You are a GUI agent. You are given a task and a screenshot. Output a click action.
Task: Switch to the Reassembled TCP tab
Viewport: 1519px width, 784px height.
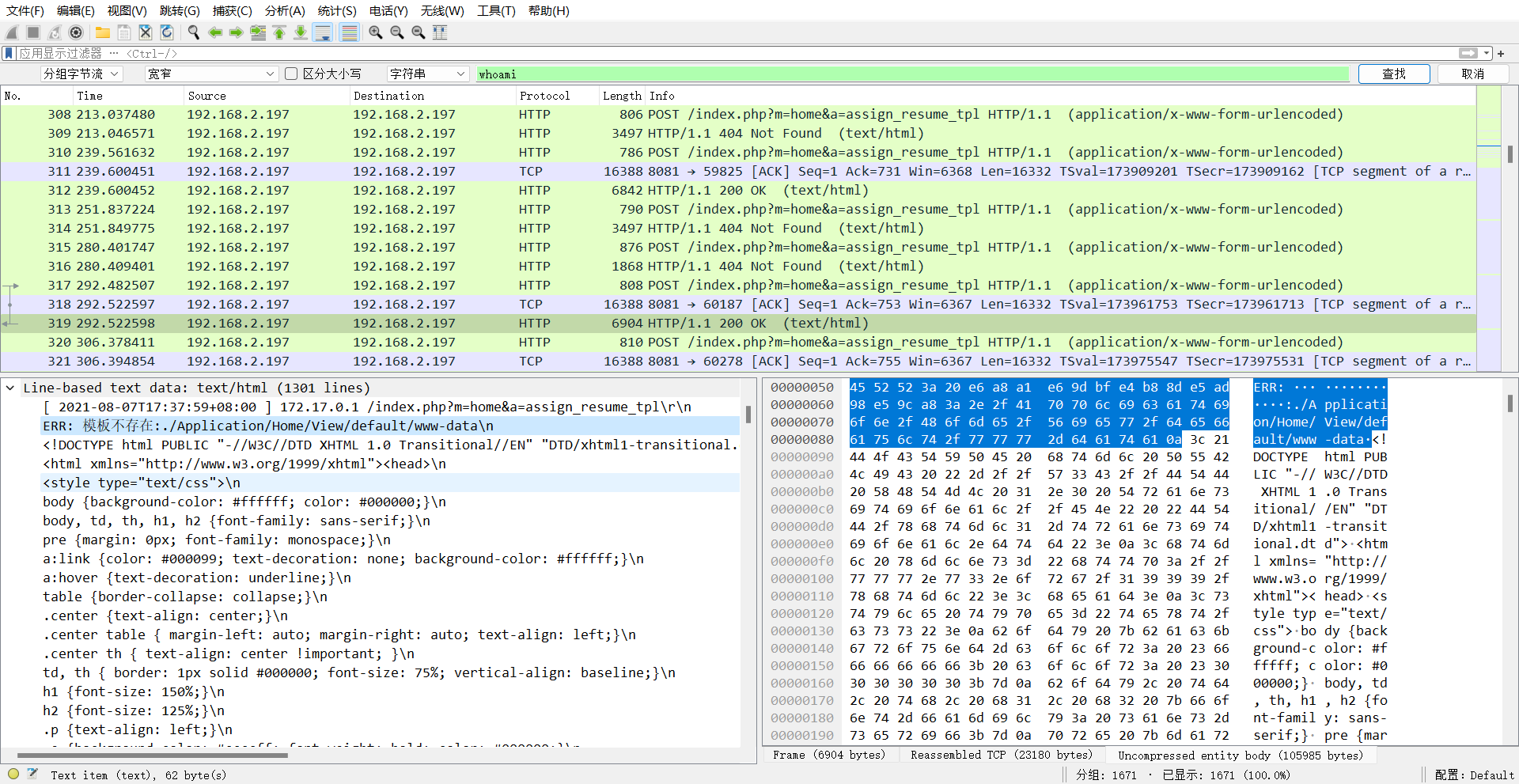[1002, 755]
